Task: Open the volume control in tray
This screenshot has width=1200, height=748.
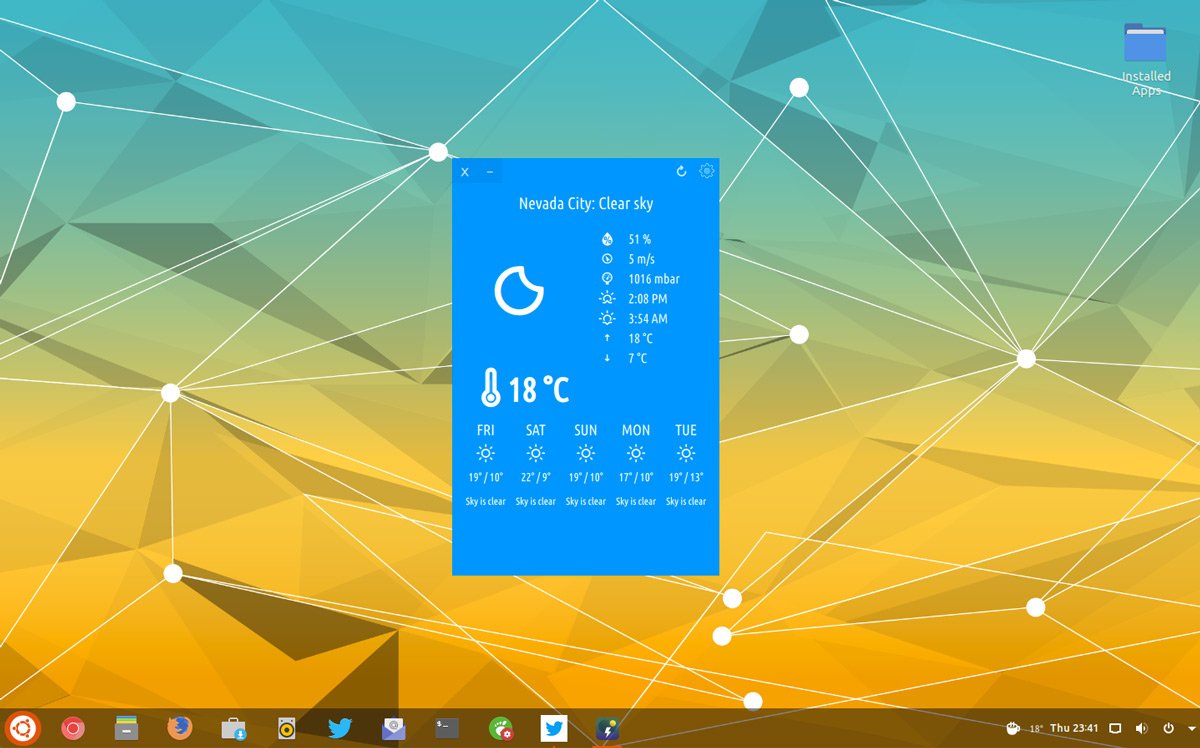Action: 1142,728
